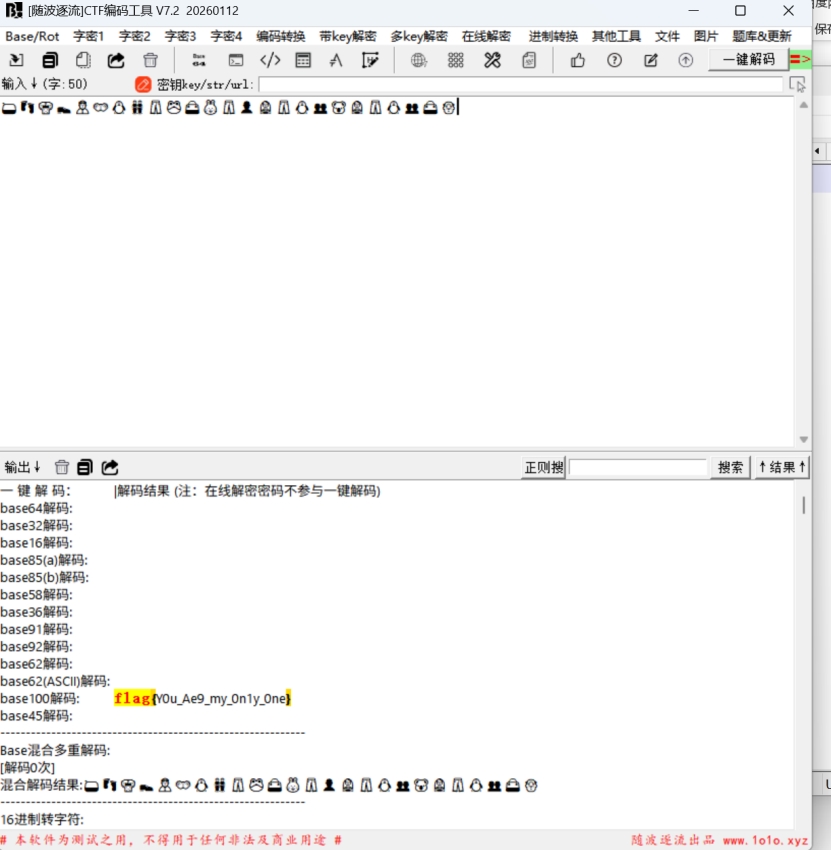
Task: Click inside the emoji input text area
Action: (x=397, y=271)
